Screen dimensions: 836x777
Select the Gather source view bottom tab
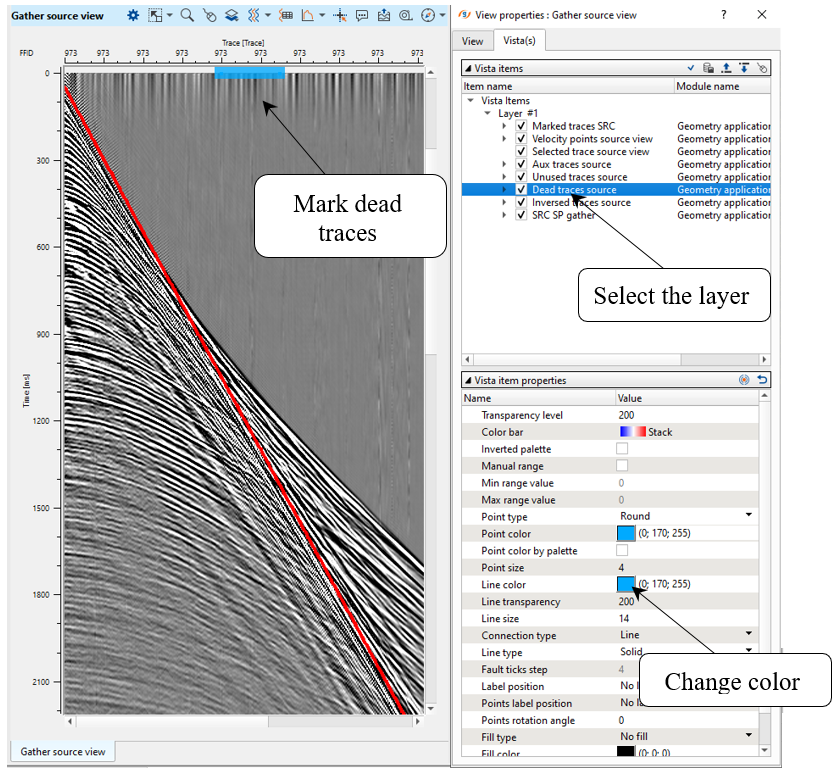point(63,751)
